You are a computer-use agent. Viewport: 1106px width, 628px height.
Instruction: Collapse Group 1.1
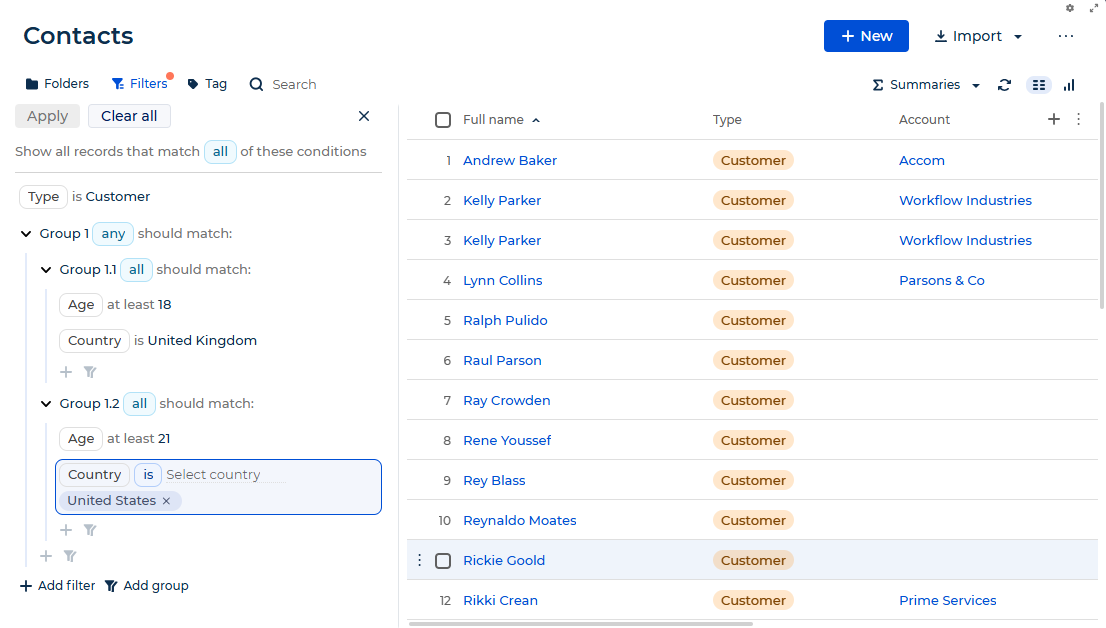tap(46, 270)
